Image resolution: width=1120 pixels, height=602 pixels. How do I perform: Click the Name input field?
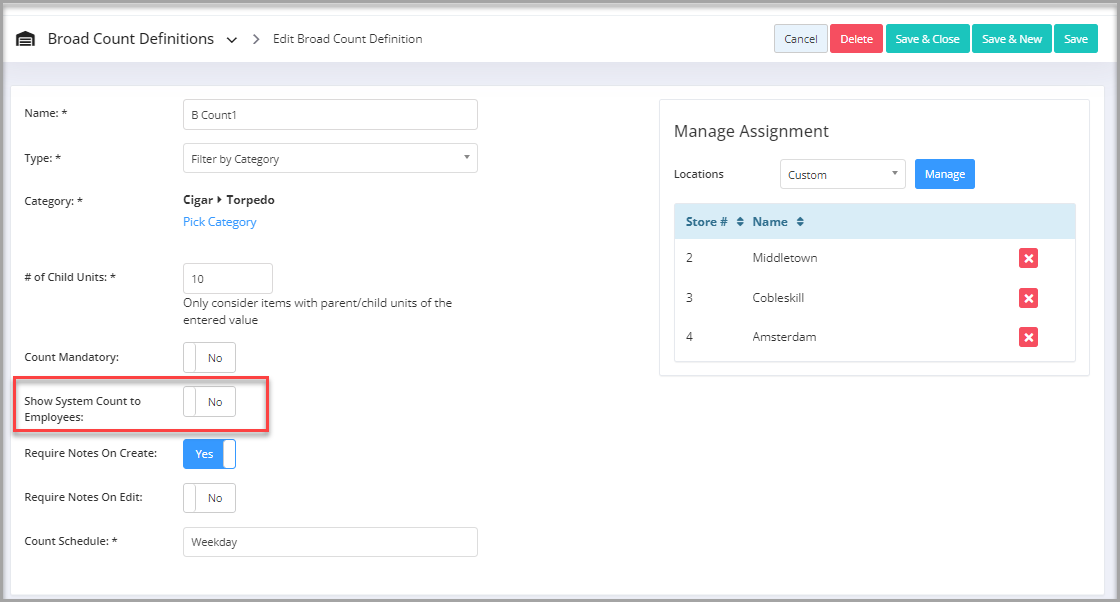pos(330,115)
